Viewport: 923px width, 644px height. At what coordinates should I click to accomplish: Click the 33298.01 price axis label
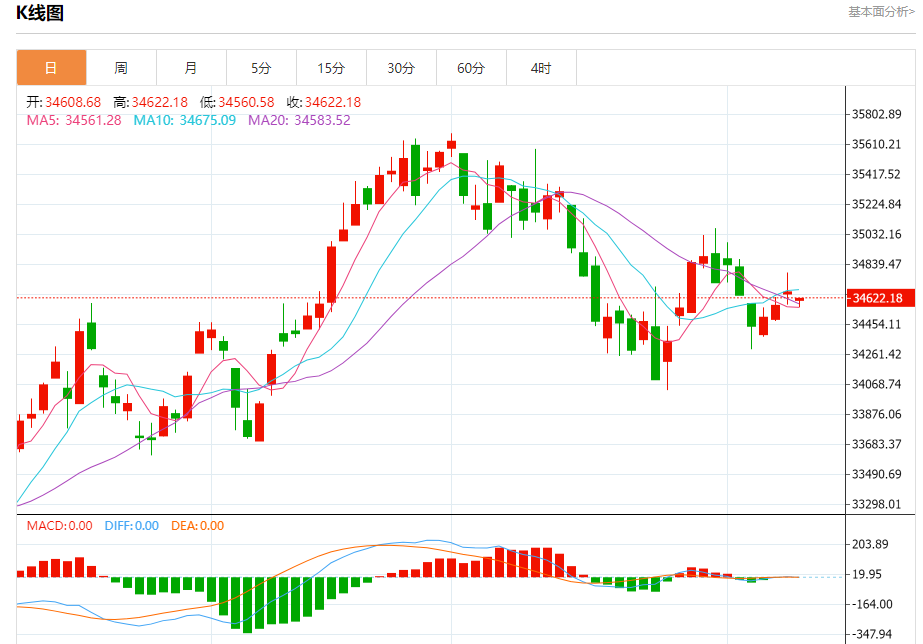876,504
